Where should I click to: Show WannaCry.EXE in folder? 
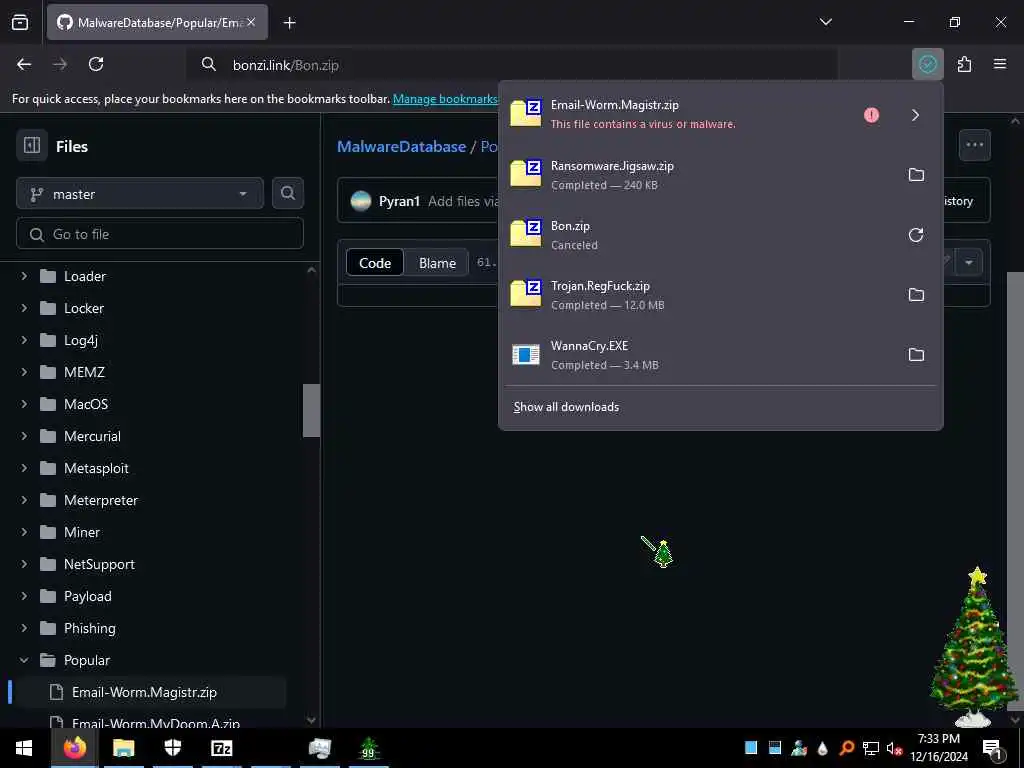point(916,355)
